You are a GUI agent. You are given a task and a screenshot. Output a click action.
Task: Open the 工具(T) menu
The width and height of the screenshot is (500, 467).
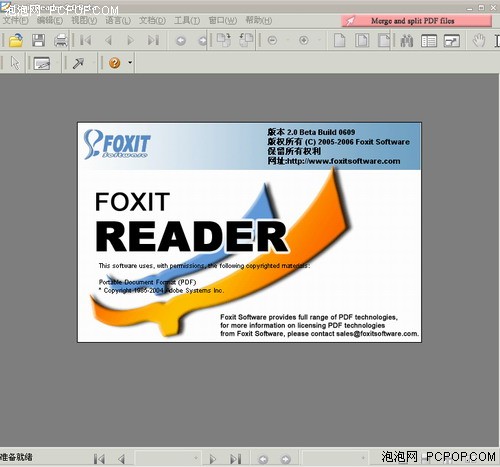click(187, 21)
